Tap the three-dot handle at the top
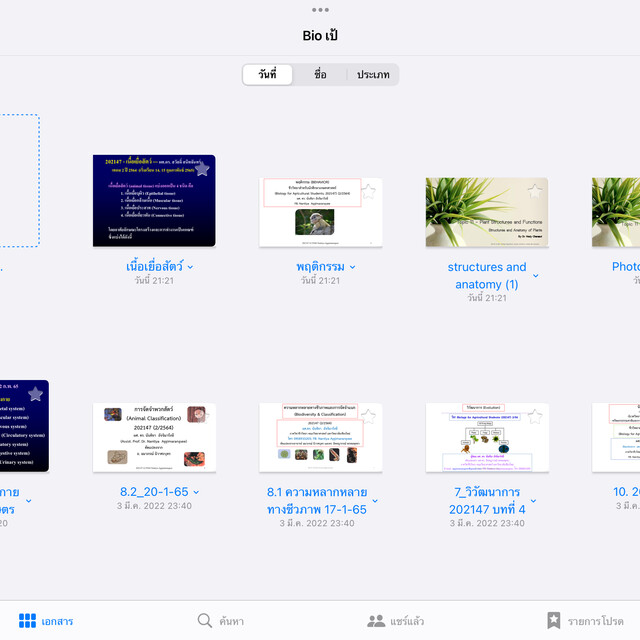This screenshot has width=640, height=640. tap(320, 10)
